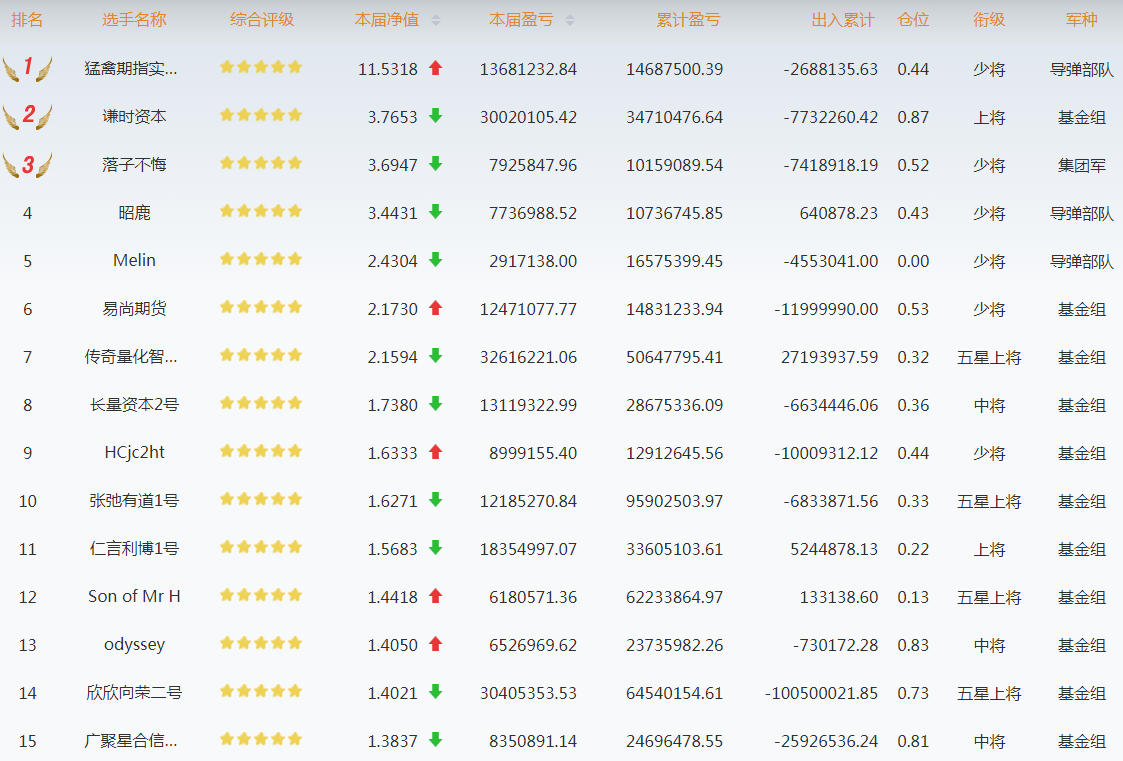Screen dimensions: 1123x761
Task: Open player 易尚期货 profile
Action: click(x=134, y=309)
